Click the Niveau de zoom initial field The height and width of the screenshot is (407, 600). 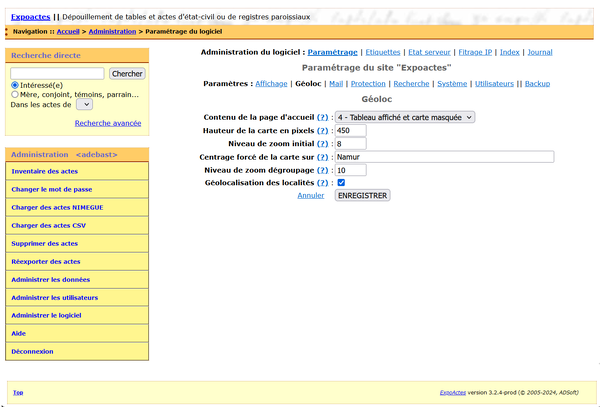351,143
